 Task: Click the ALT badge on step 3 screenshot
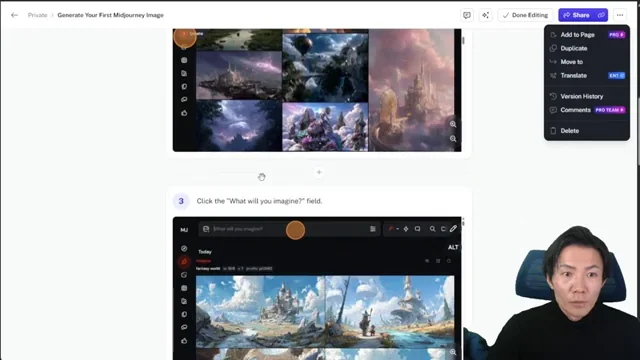coord(453,247)
